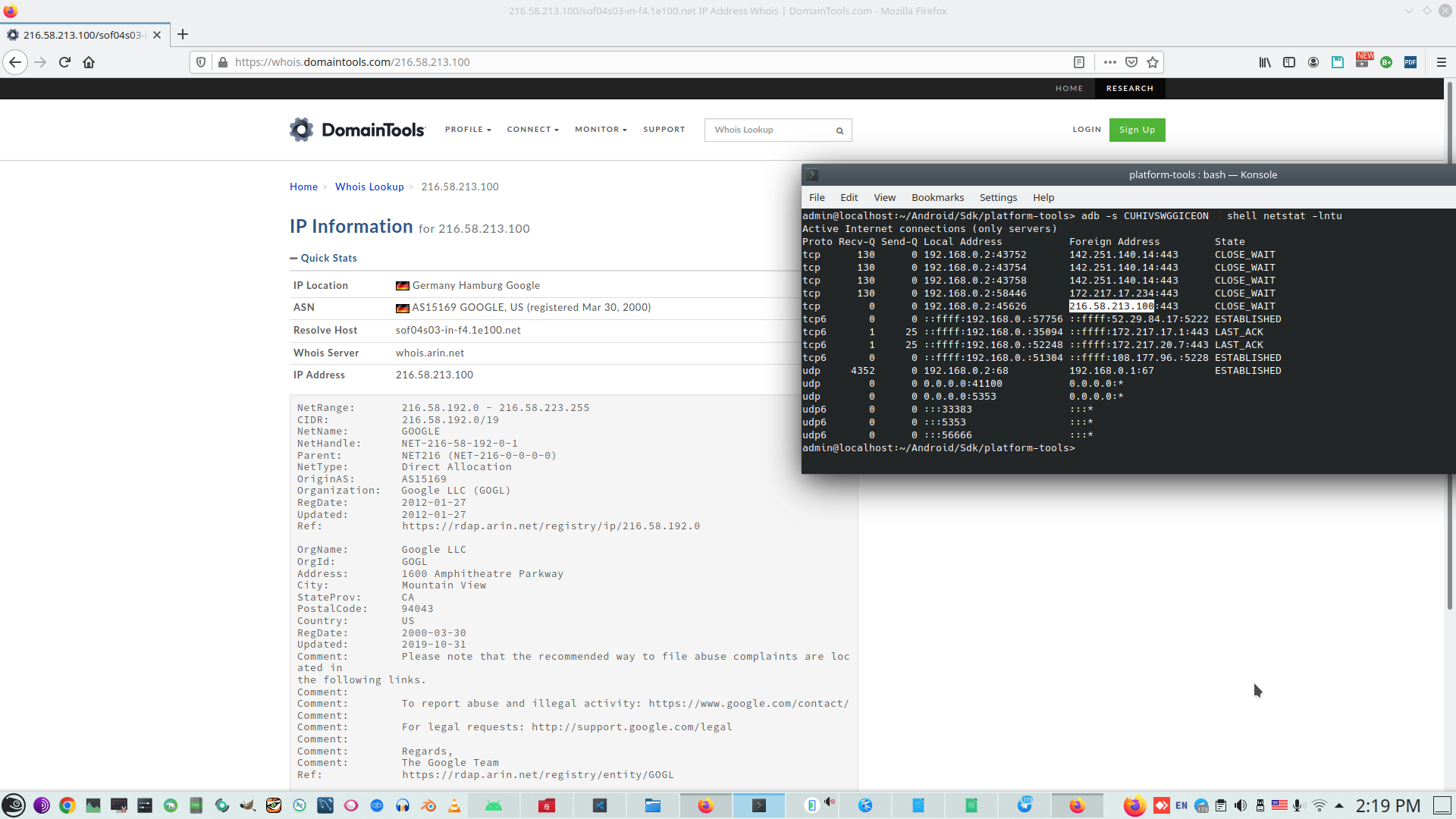Open Konsole Bookmarks menu
The height and width of the screenshot is (819, 1456).
(x=937, y=197)
